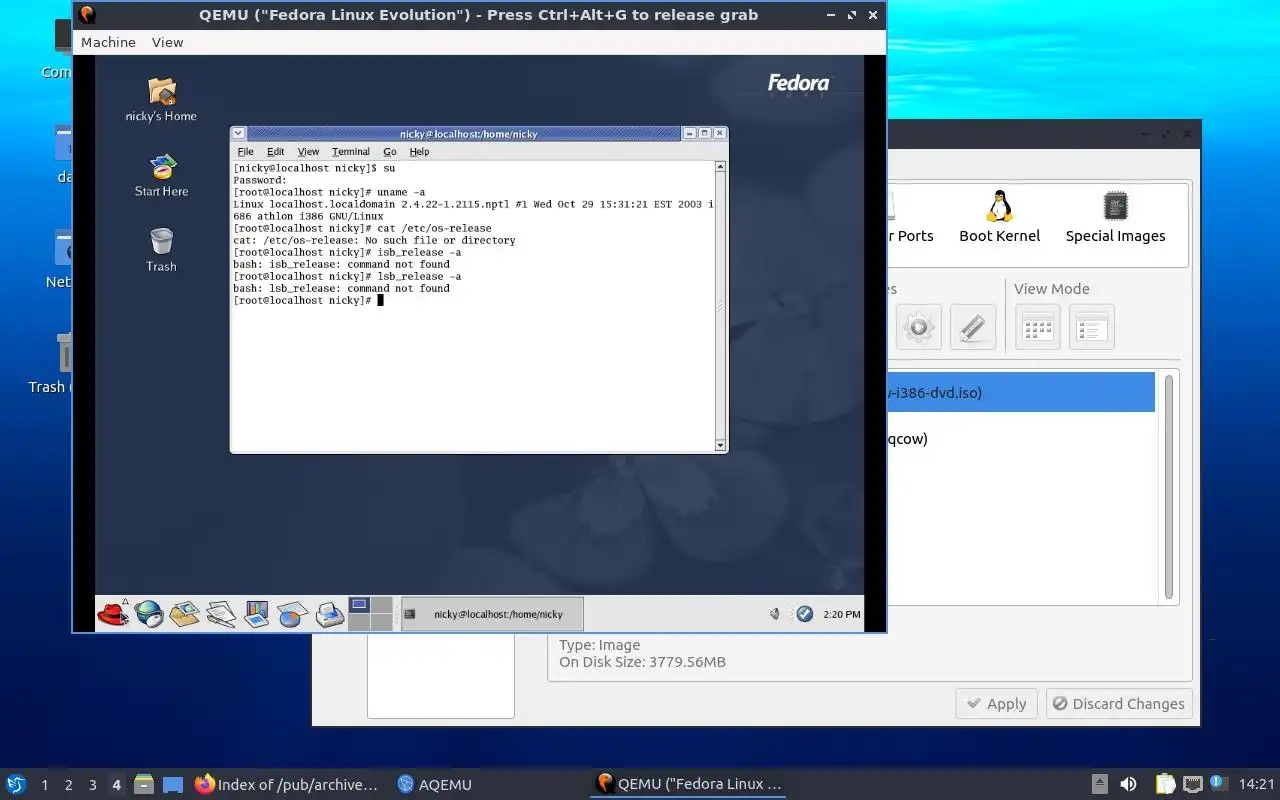1280x800 pixels.
Task: Switch to host workspace 2
Action: pos(68,785)
